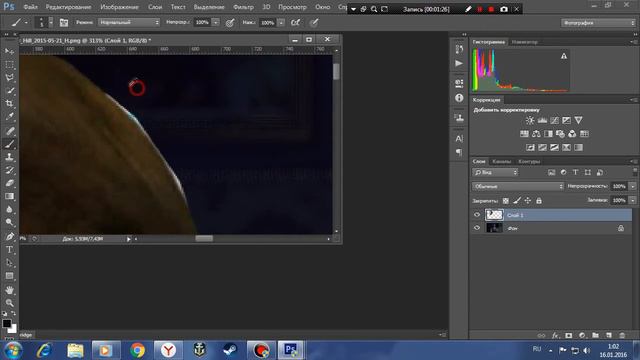This screenshot has height=360, width=640.
Task: Open layer styles fx menu
Action: click(x=555, y=336)
